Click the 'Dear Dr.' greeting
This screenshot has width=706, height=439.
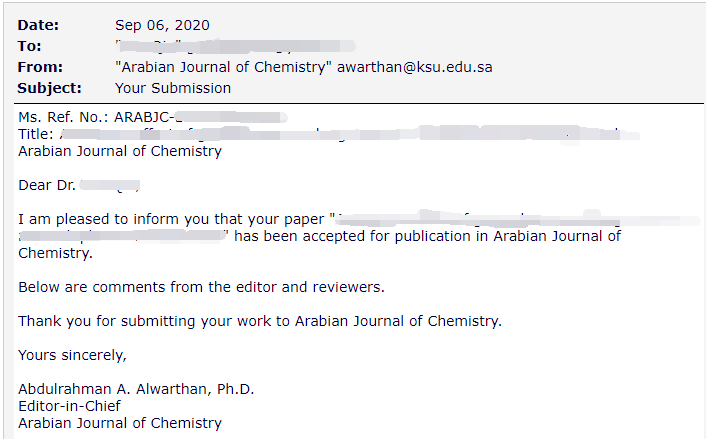(79, 185)
